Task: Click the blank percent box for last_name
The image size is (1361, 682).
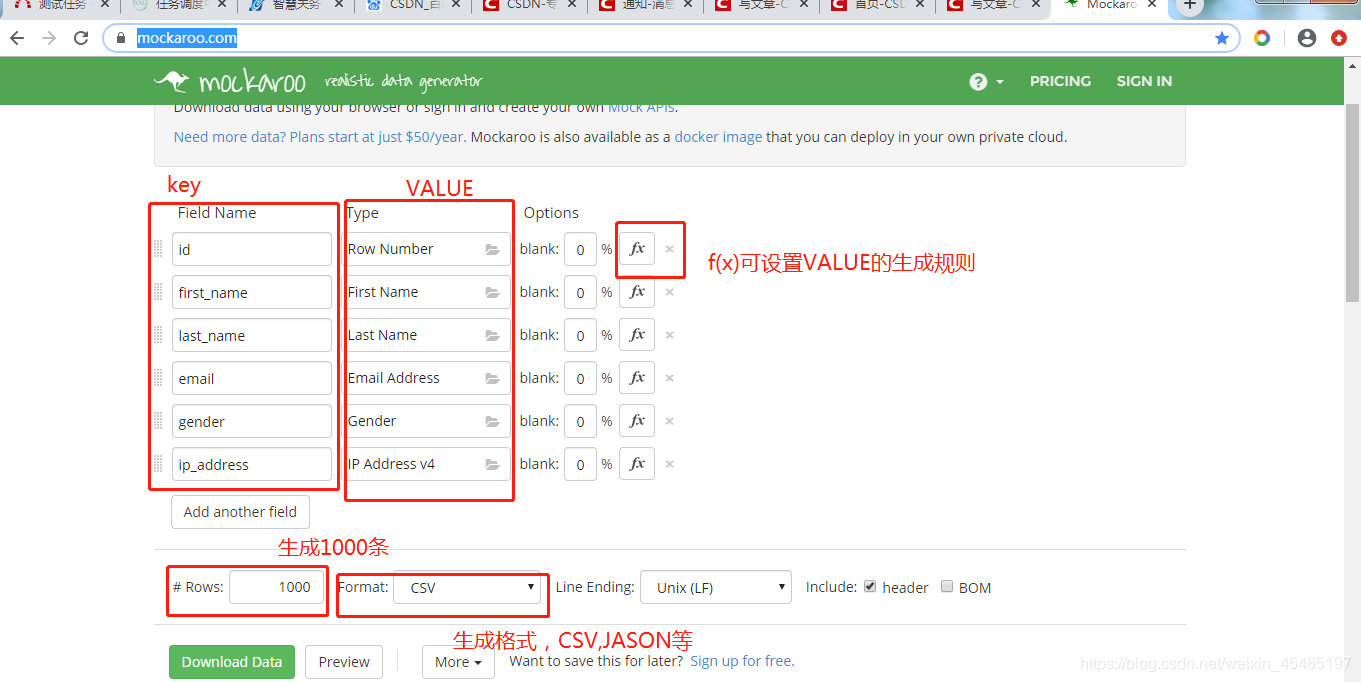Action: pos(580,335)
